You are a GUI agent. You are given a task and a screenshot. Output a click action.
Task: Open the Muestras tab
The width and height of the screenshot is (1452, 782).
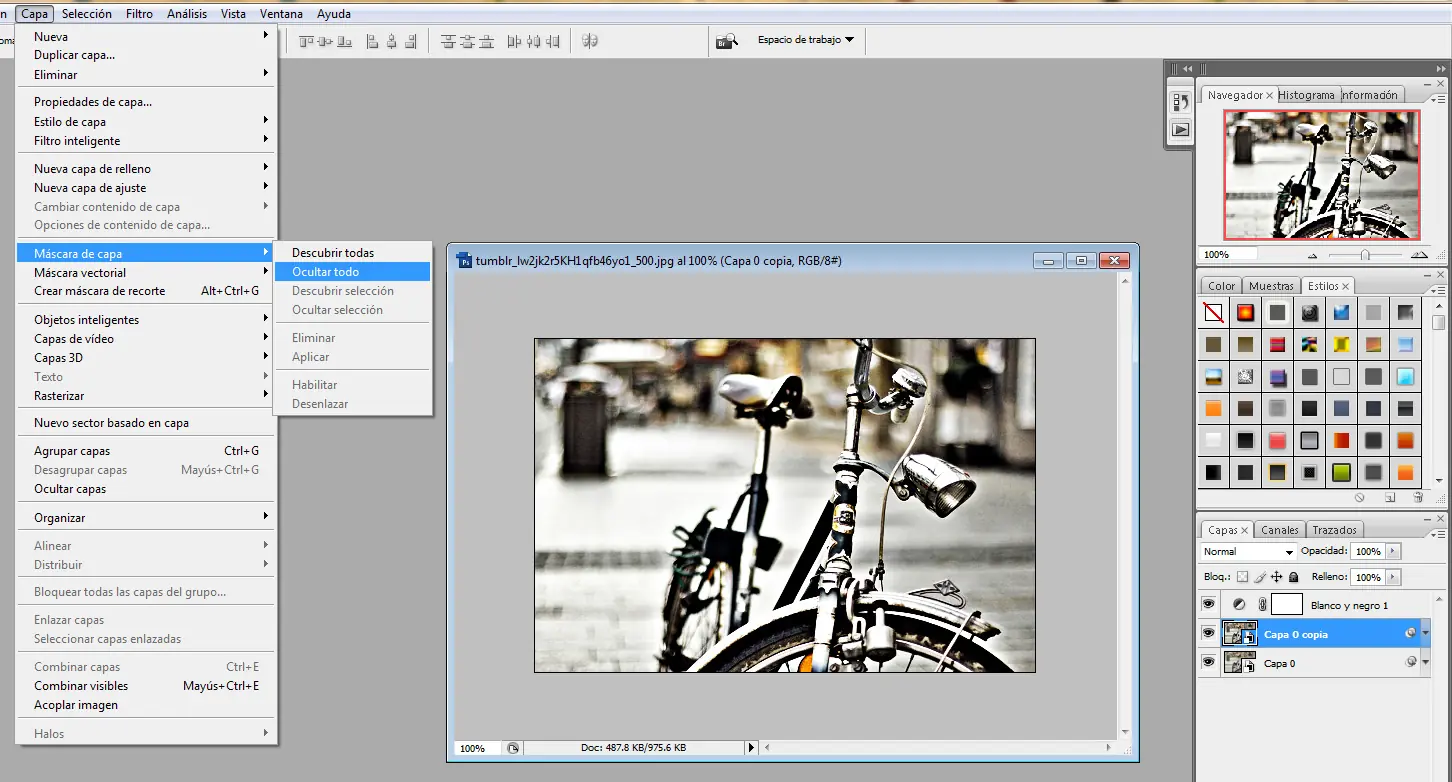[1271, 286]
